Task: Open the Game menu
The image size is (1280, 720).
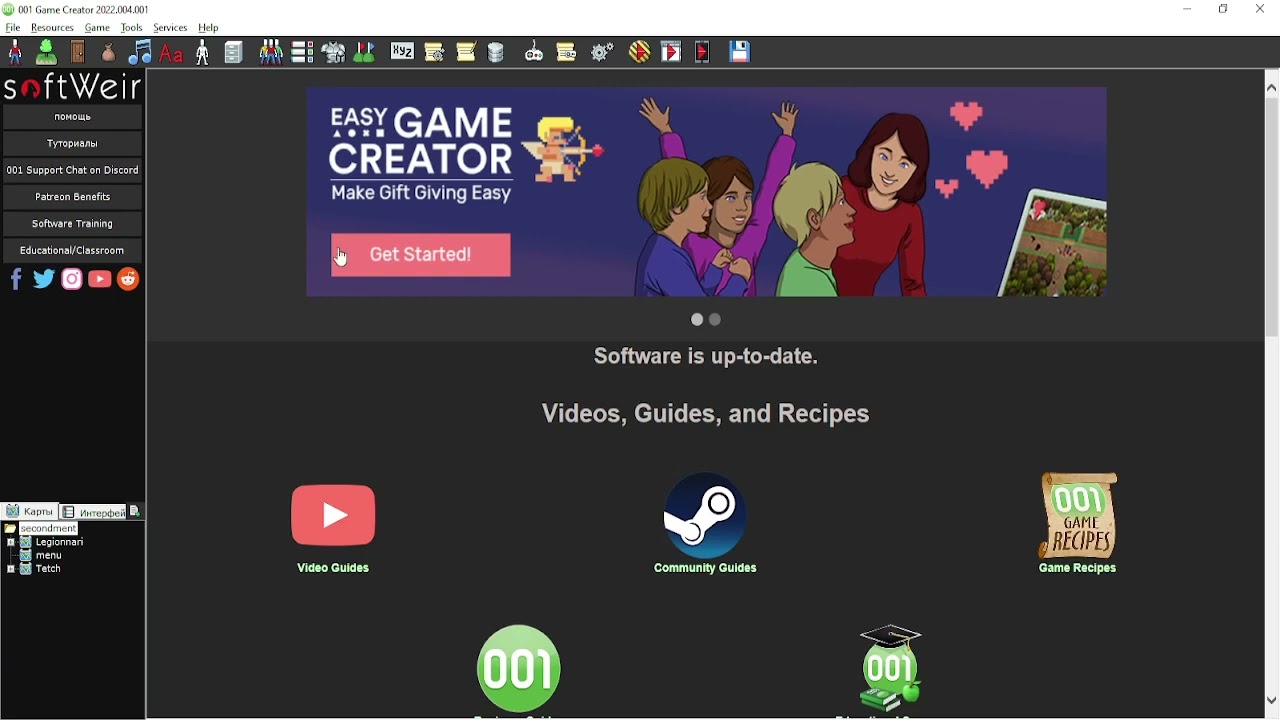Action: [97, 28]
